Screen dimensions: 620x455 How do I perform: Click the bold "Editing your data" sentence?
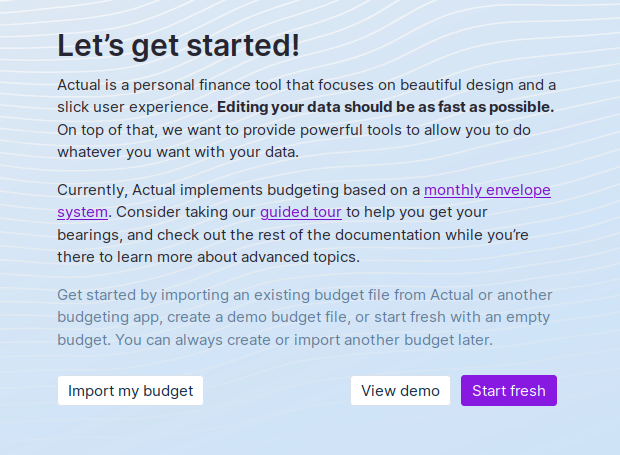(385, 107)
